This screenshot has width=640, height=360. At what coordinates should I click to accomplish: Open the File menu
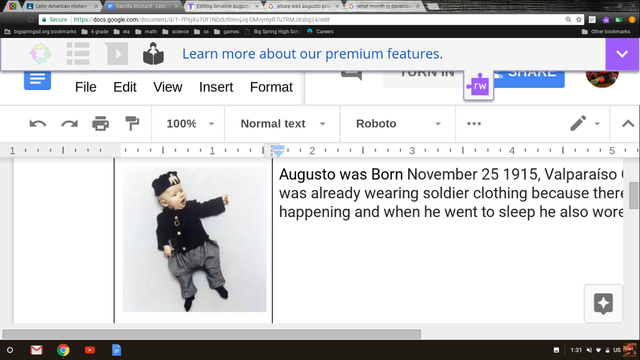(x=86, y=87)
